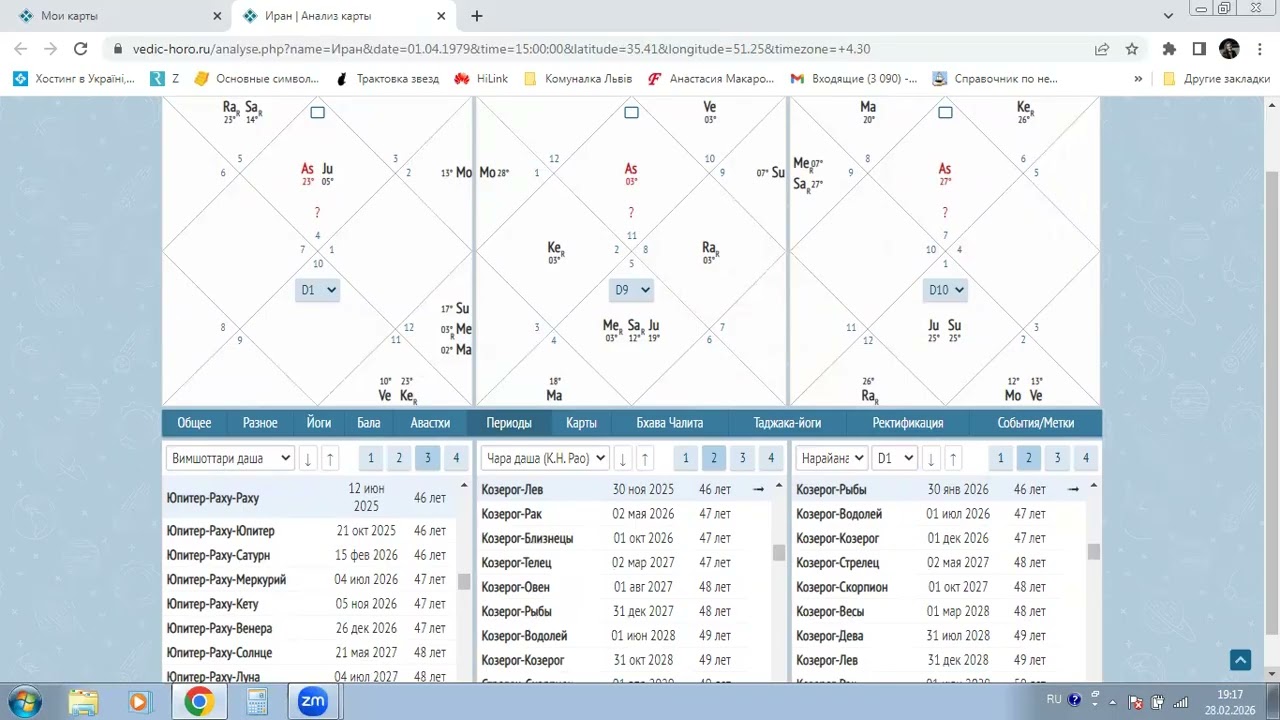The height and width of the screenshot is (720, 1280).
Task: Open D1 dropdown in Нарайана panel
Action: click(x=894, y=458)
